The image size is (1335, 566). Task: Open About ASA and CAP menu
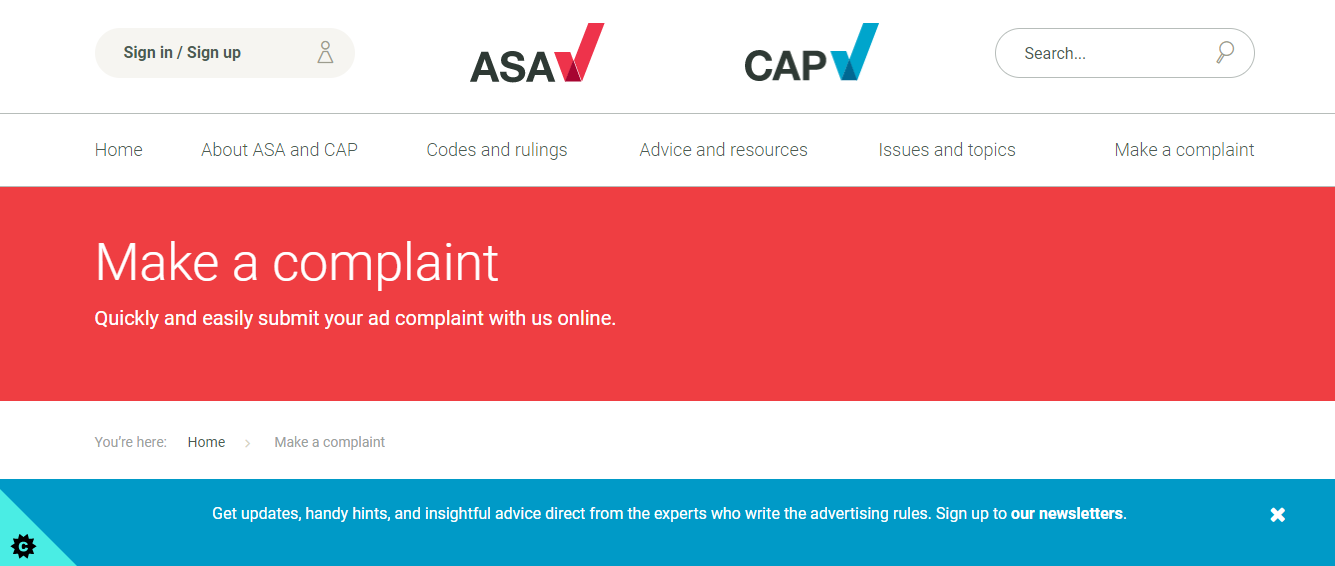279,150
